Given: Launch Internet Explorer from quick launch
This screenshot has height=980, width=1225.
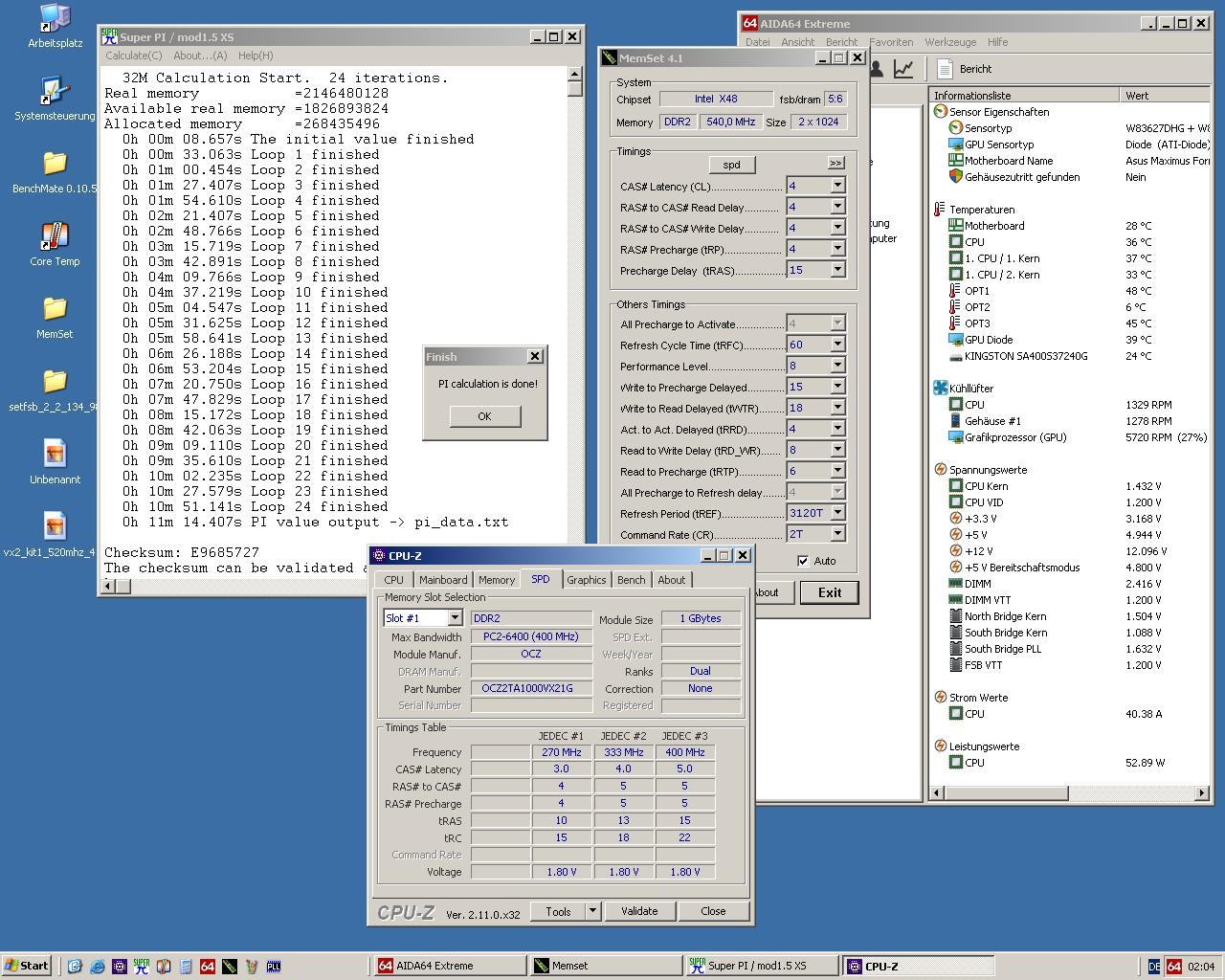Looking at the screenshot, I should 97,967.
